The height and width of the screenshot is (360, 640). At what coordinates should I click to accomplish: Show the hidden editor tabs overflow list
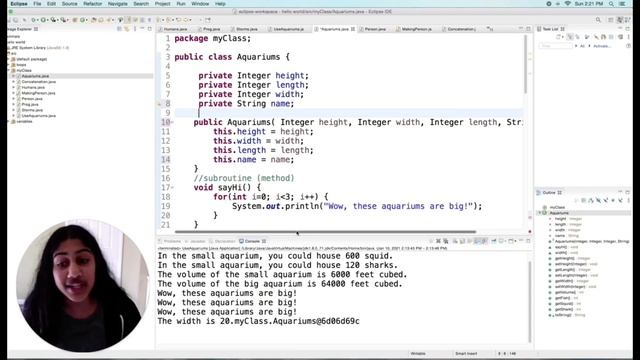pos(490,29)
